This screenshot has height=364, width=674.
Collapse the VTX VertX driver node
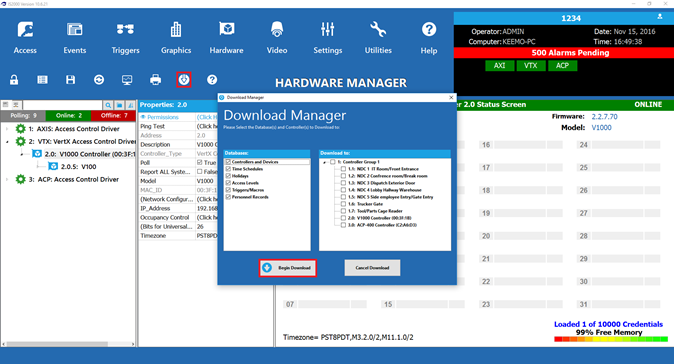[x=7, y=141]
